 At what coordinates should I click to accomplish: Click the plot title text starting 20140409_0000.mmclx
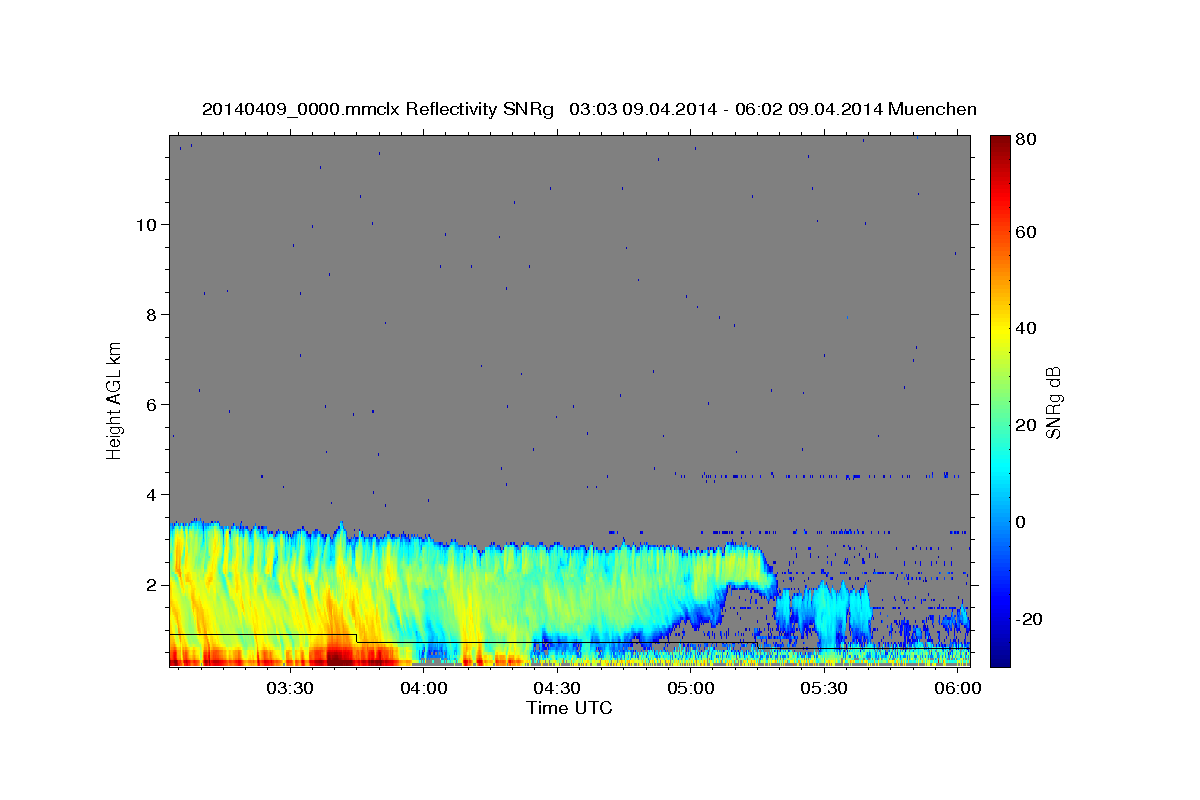tap(589, 108)
